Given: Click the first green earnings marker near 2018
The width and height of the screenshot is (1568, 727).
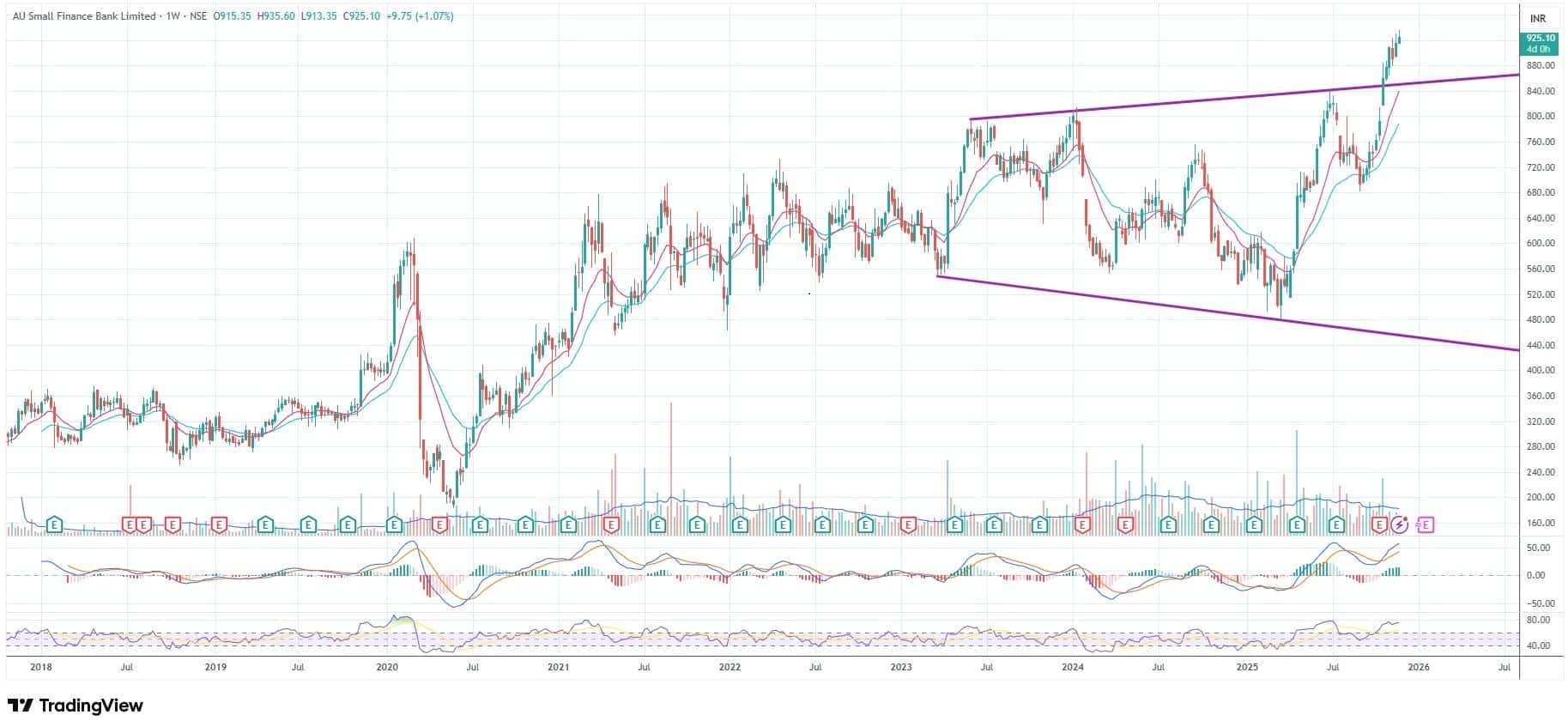Looking at the screenshot, I should (54, 524).
